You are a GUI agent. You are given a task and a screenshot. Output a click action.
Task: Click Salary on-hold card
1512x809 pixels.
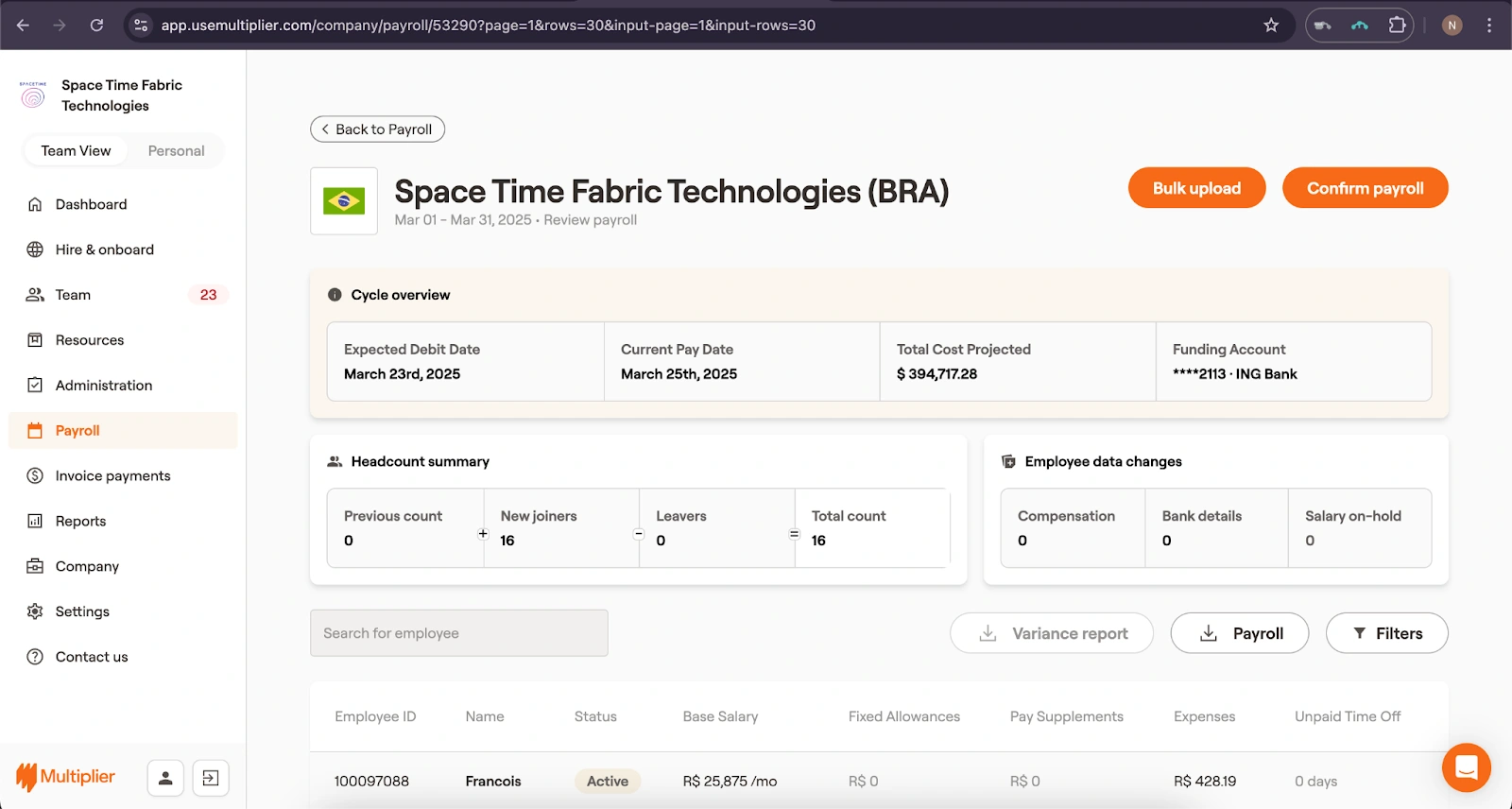(1360, 528)
